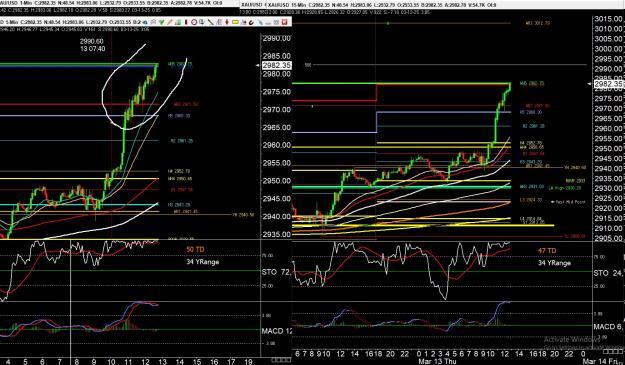Click the 2990.60 price annotation on left chart
Image resolution: width=625 pixels, height=365 pixels.
[92, 41]
